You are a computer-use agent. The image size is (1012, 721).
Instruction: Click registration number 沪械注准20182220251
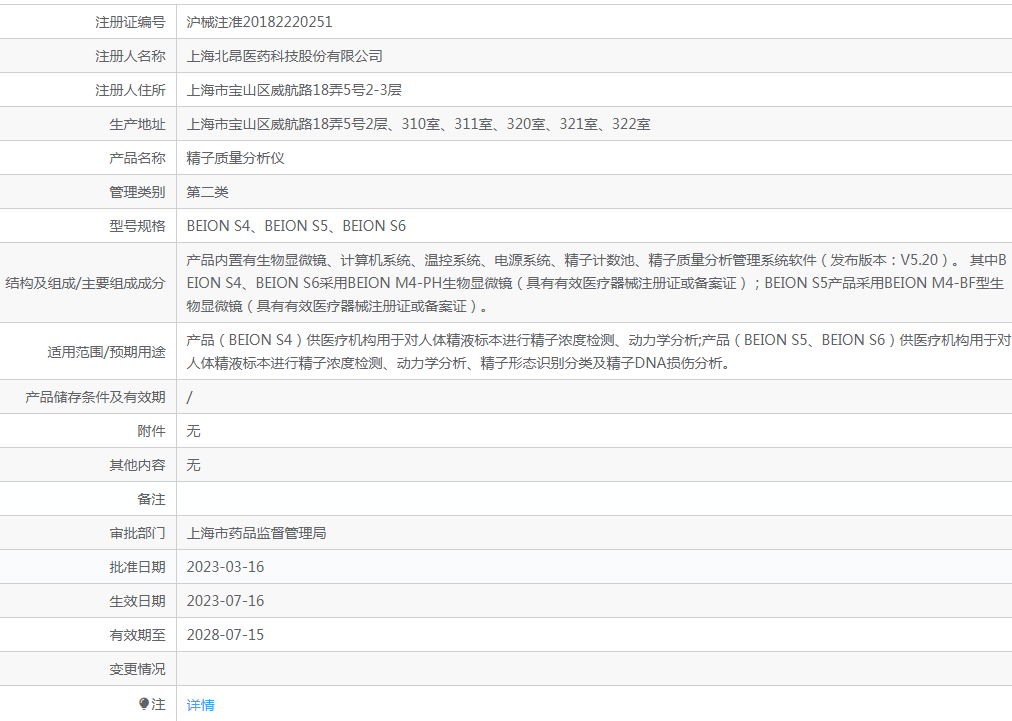point(259,22)
